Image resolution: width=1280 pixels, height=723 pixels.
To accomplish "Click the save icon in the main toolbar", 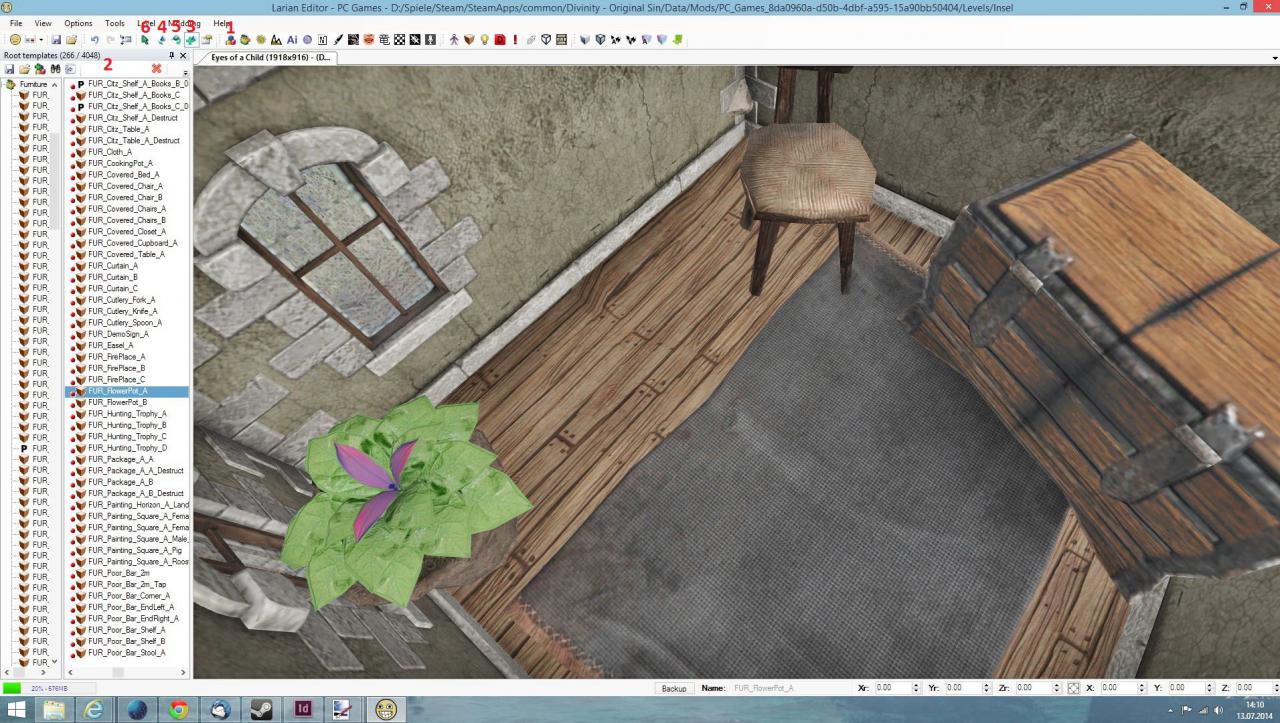I will pos(57,40).
